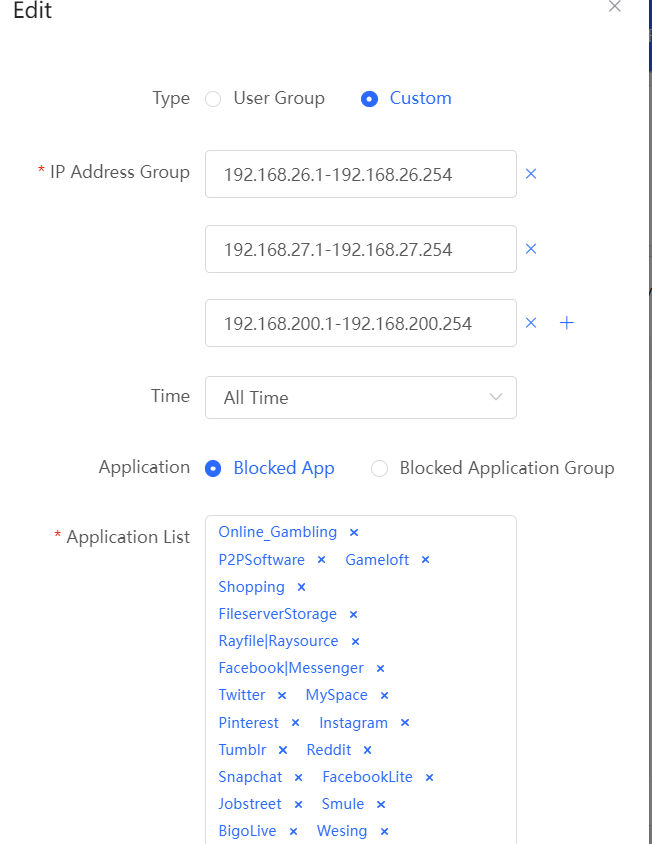Remove the Reddit tag
This screenshot has width=652, height=844.
coord(367,750)
